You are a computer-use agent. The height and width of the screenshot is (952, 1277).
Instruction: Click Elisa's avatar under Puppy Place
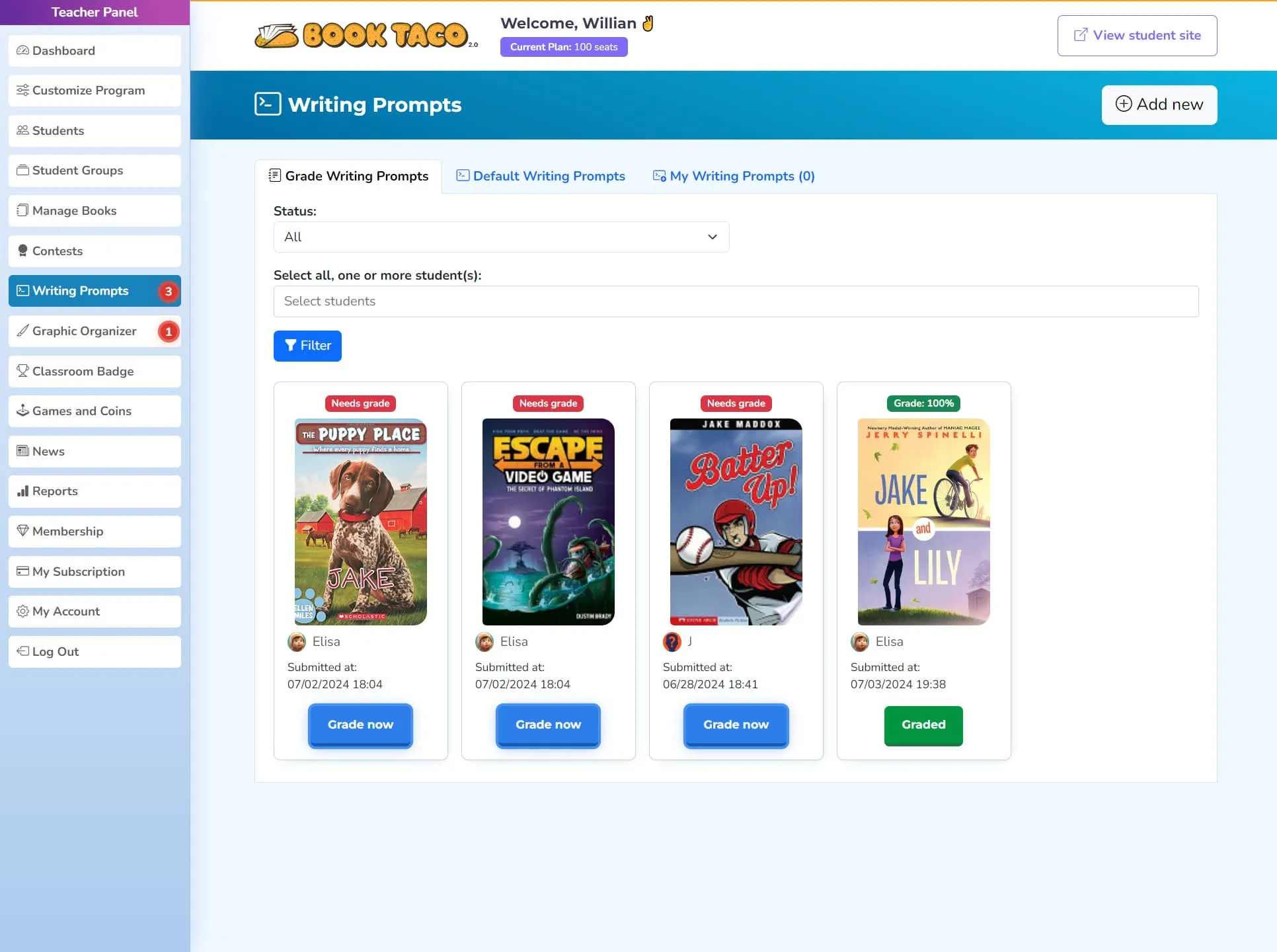[297, 642]
